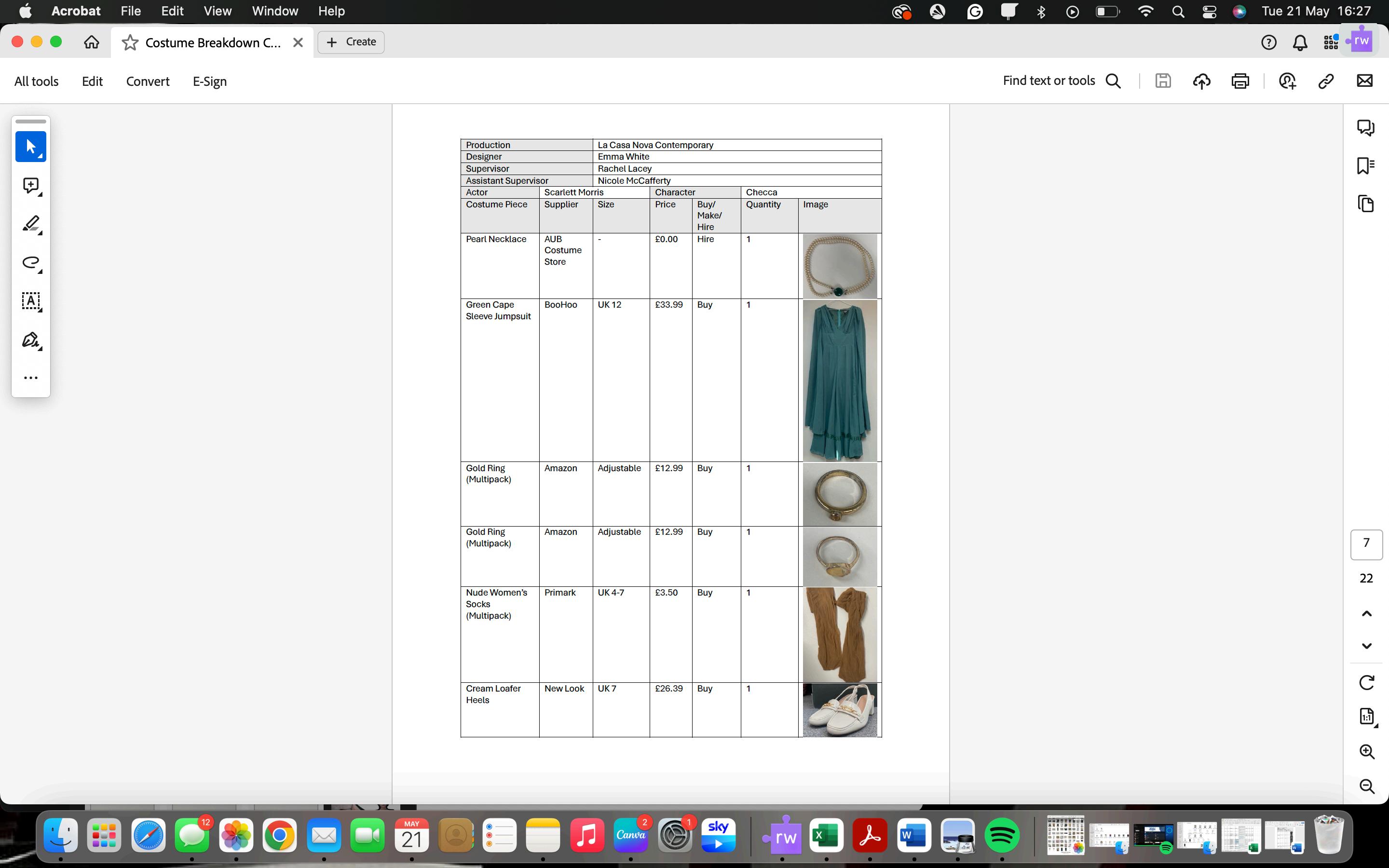Select the arrow selection tool
This screenshot has width=1389, height=868.
point(30,147)
